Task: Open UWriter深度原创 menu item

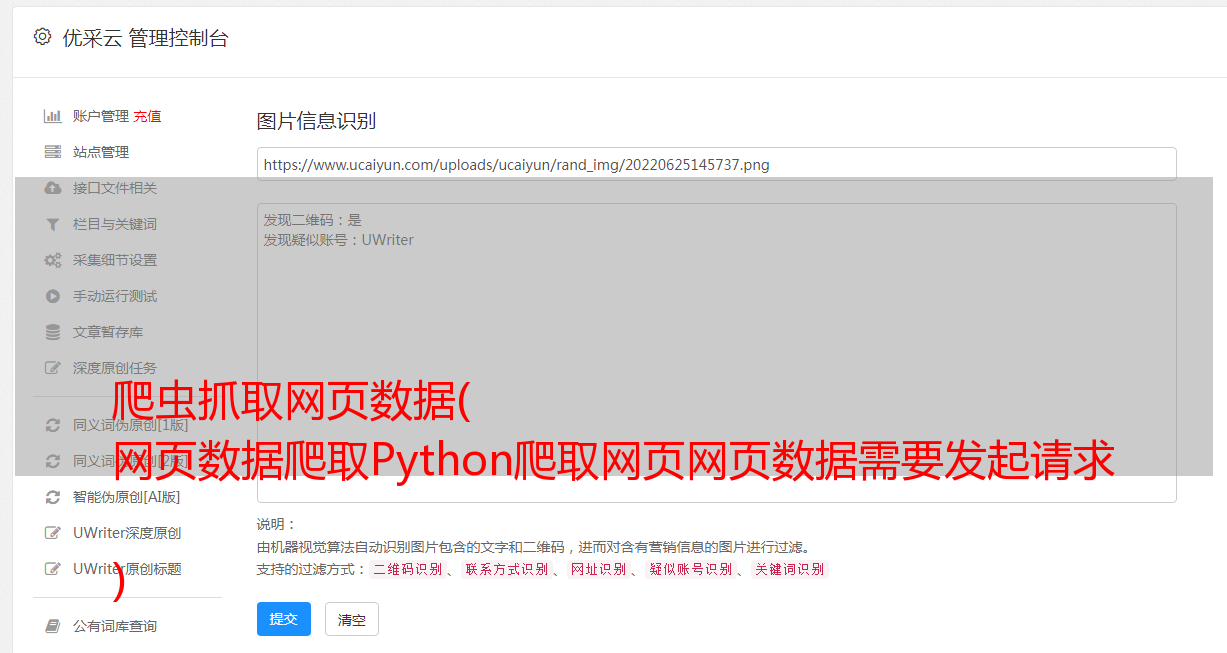Action: pyautogui.click(x=127, y=533)
